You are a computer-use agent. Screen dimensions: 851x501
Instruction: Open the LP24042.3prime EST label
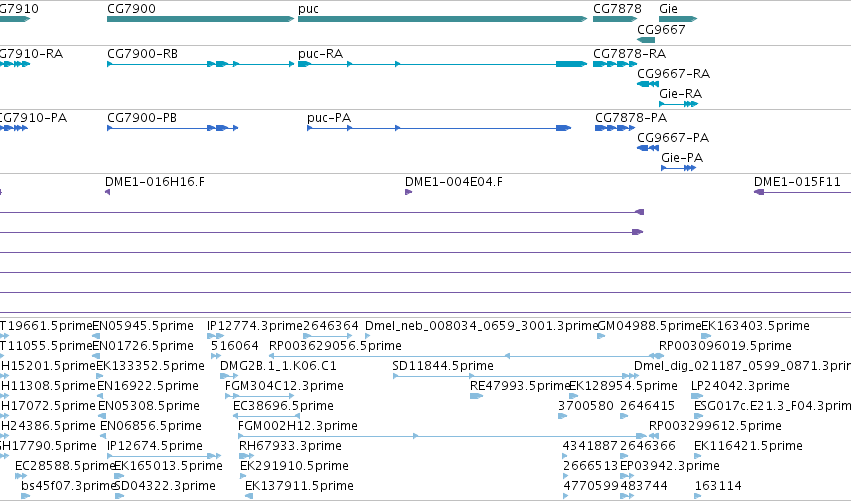click(x=740, y=386)
